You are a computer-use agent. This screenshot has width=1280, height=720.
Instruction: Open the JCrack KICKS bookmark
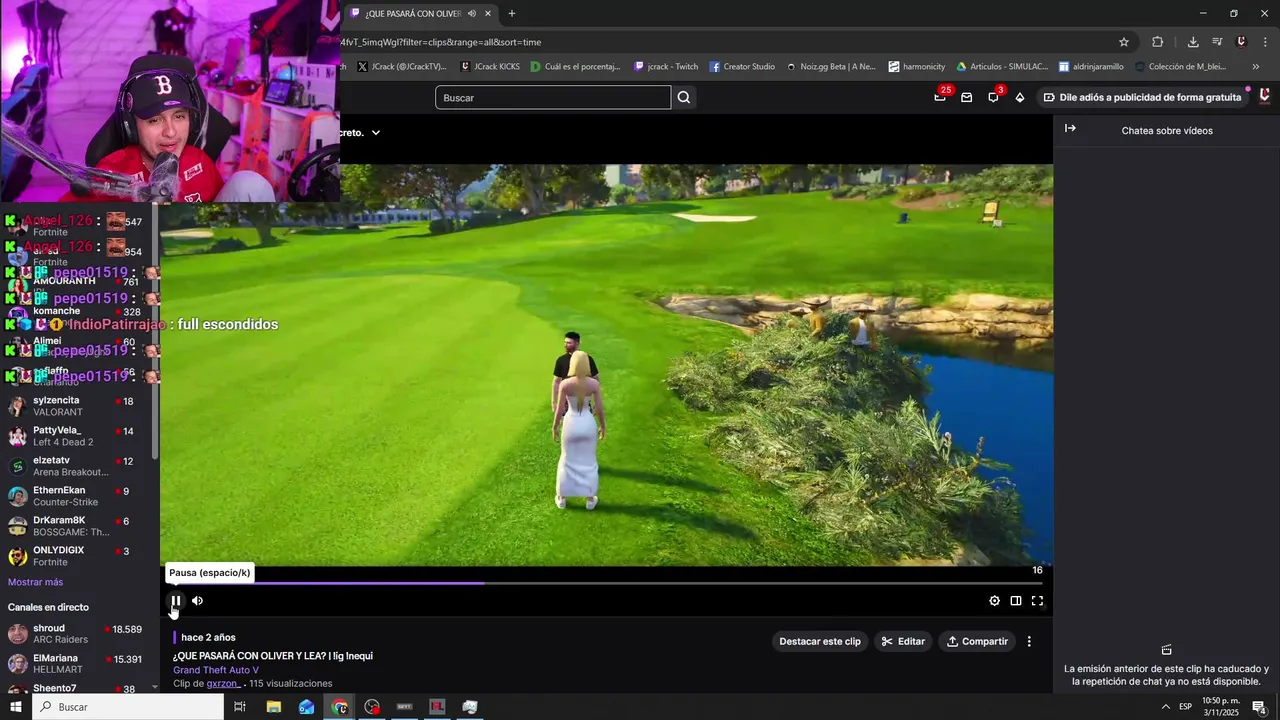pyautogui.click(x=490, y=67)
